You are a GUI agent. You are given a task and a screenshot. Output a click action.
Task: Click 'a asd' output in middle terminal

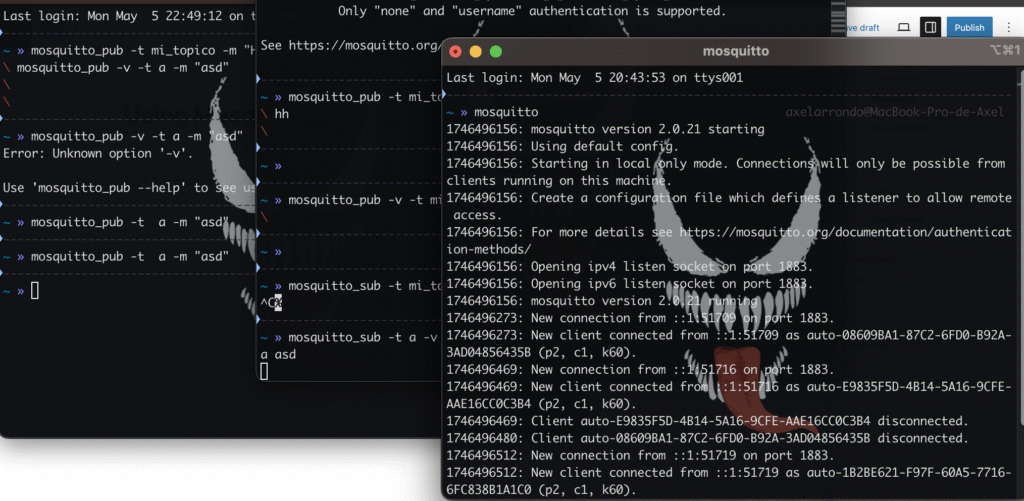point(278,355)
